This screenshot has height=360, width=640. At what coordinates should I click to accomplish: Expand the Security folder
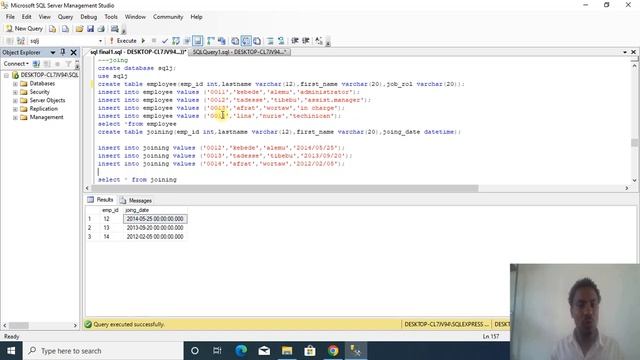coord(15,92)
